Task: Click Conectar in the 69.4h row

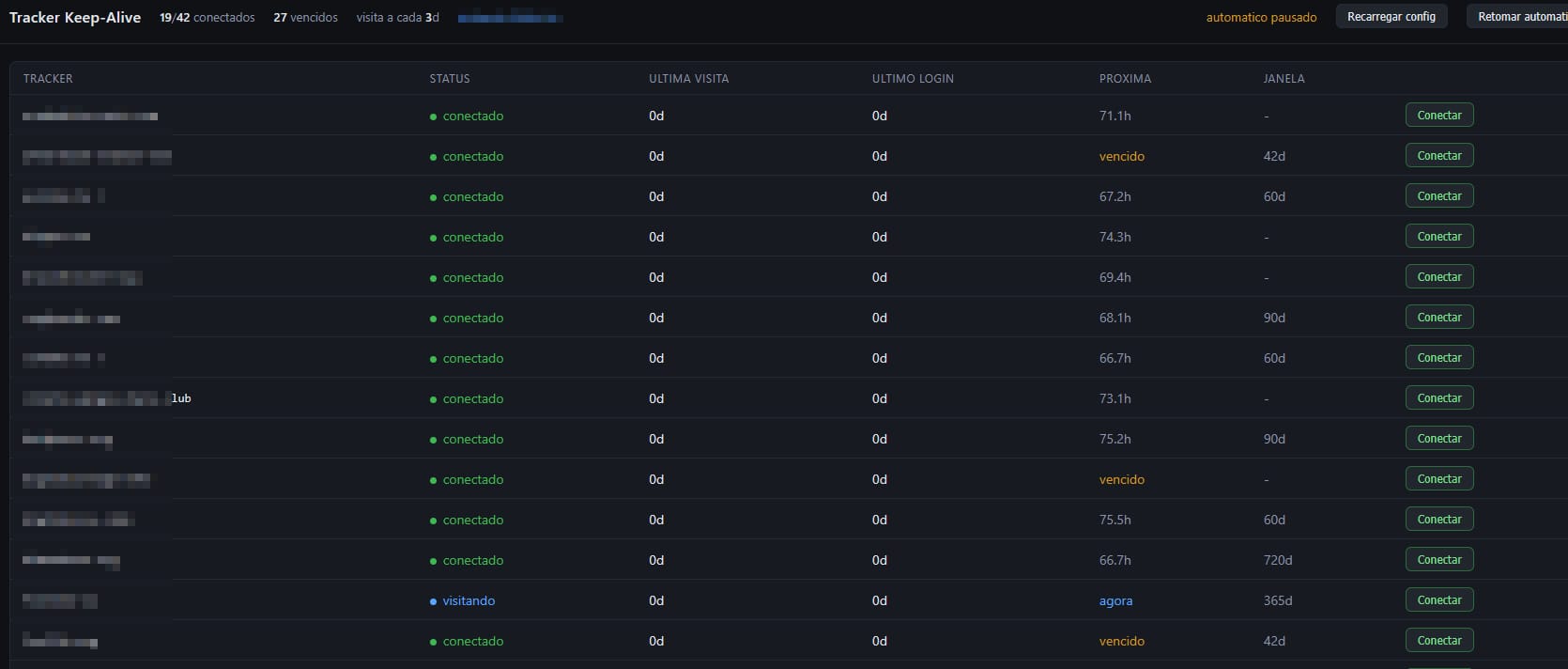Action: click(1439, 277)
